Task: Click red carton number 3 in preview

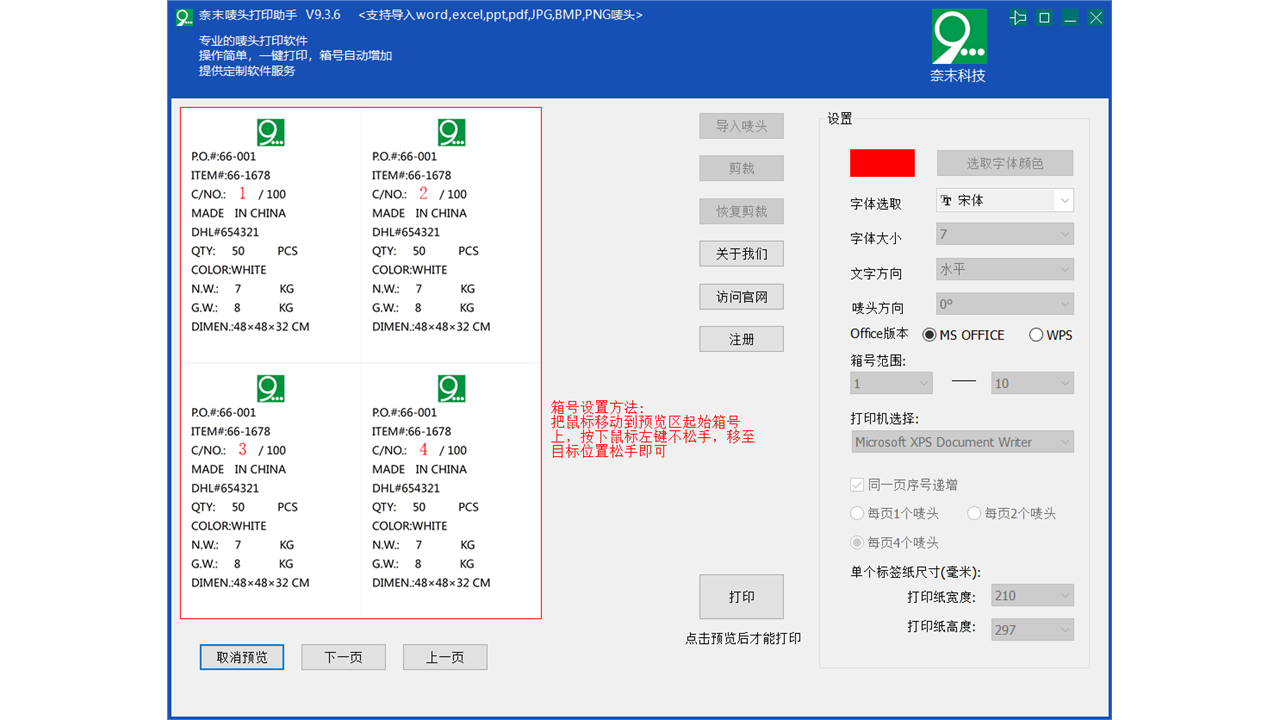Action: click(x=243, y=450)
